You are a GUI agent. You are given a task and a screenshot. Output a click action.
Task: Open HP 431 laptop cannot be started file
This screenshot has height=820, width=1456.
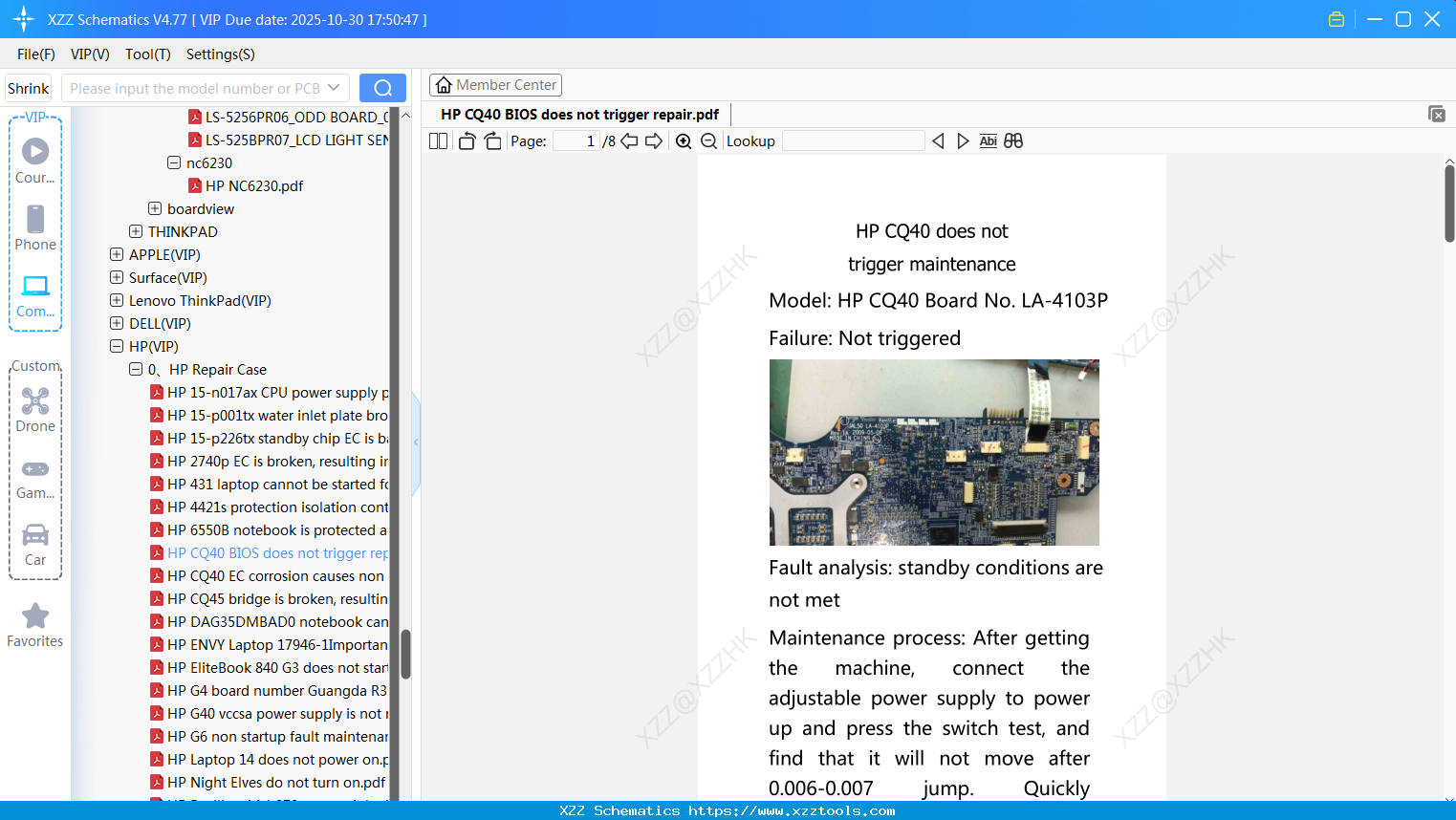point(269,485)
